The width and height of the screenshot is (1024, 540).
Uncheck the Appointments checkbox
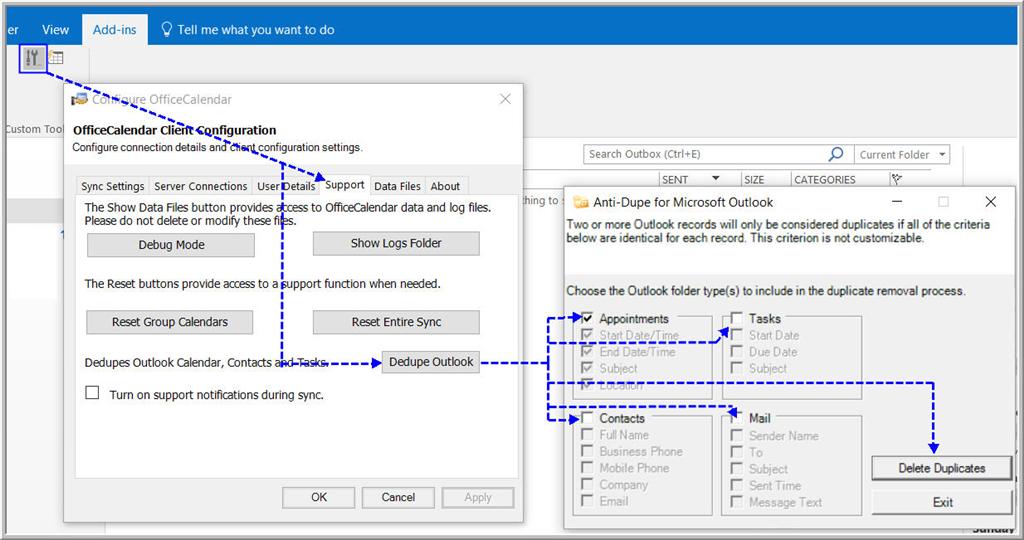pos(587,319)
